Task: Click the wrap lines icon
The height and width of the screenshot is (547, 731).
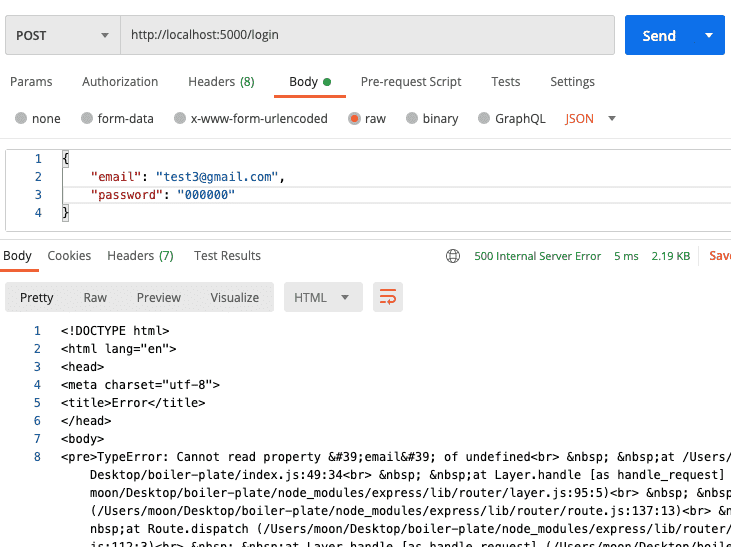Action: pyautogui.click(x=388, y=297)
